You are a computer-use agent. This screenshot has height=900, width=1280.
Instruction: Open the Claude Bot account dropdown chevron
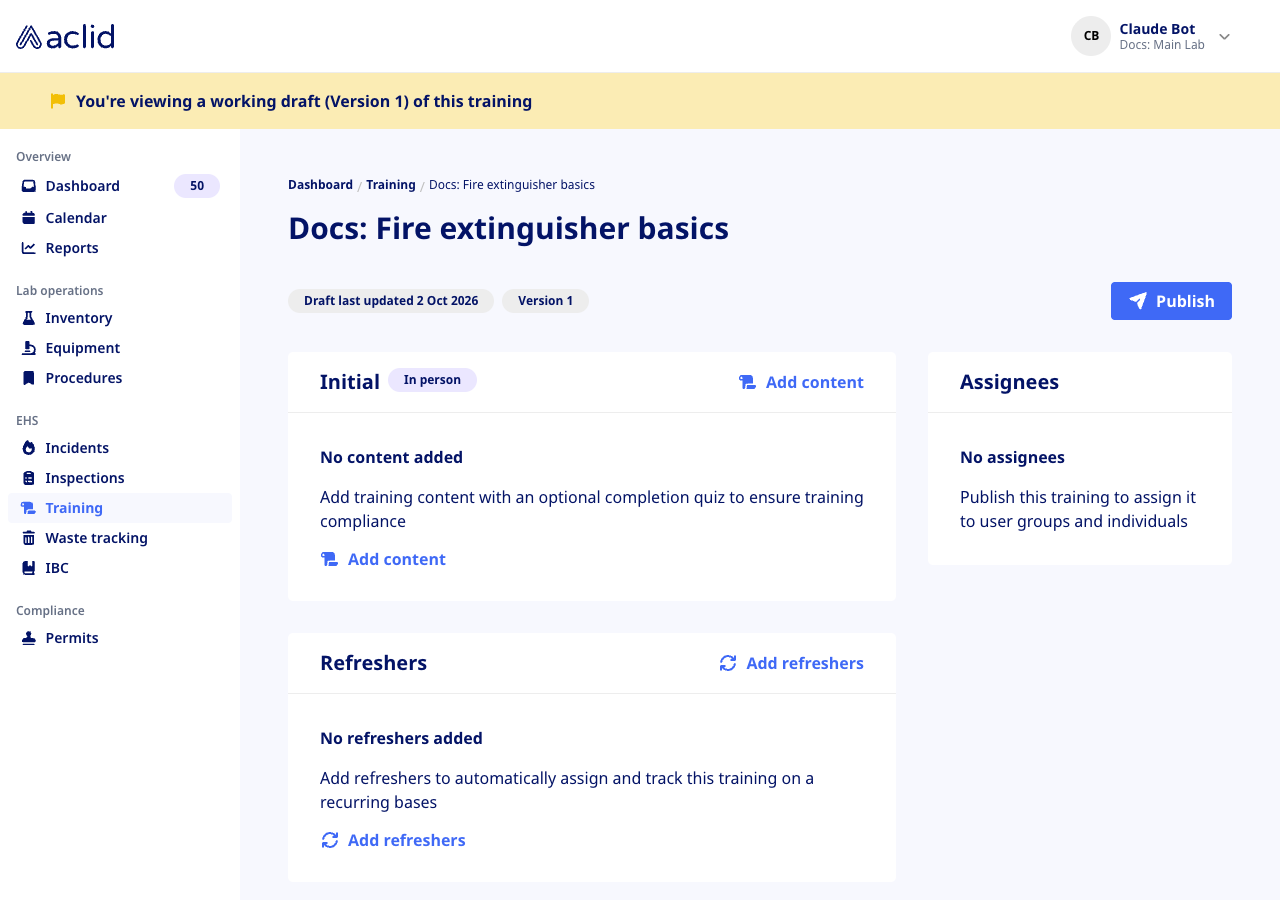pyautogui.click(x=1224, y=37)
